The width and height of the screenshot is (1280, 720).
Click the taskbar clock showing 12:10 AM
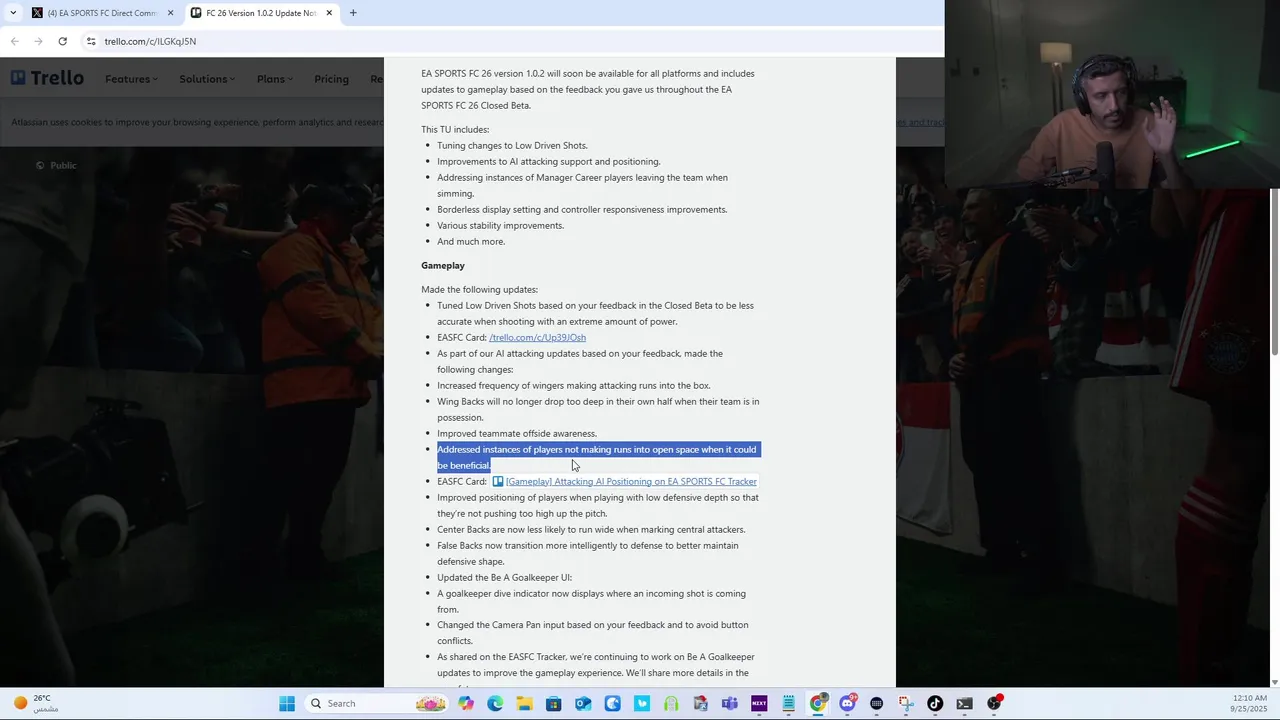[1246, 703]
